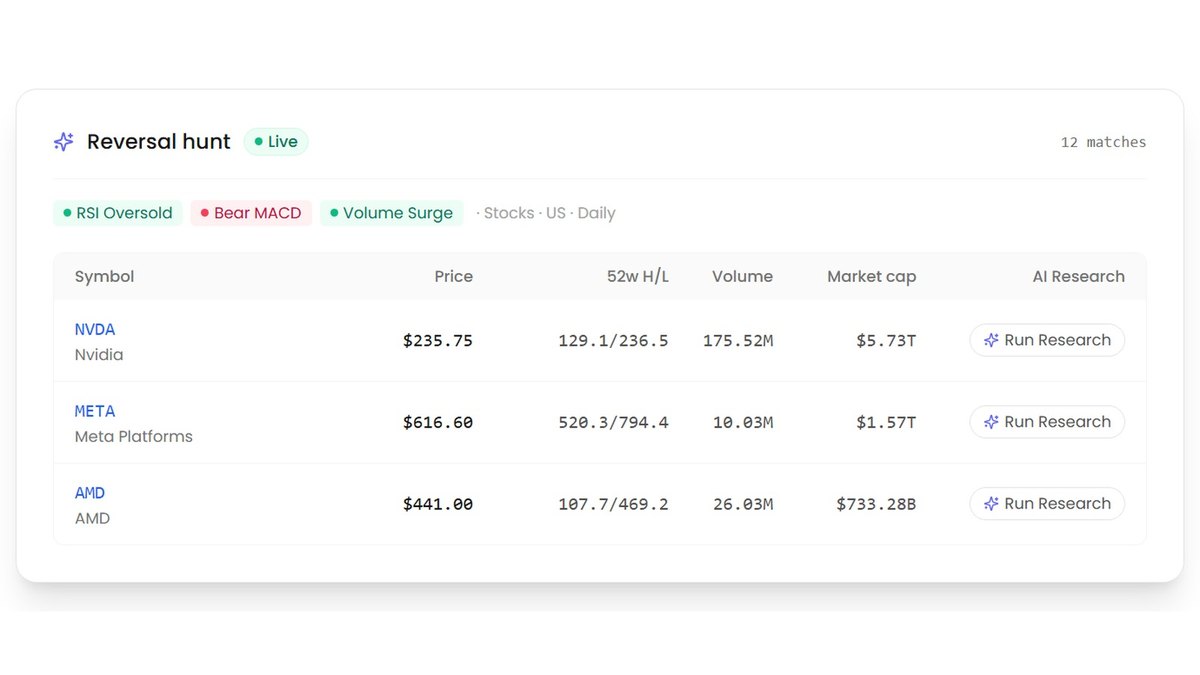The height and width of the screenshot is (675, 1200).
Task: Click the green dot in the Live badge
Action: 259,142
